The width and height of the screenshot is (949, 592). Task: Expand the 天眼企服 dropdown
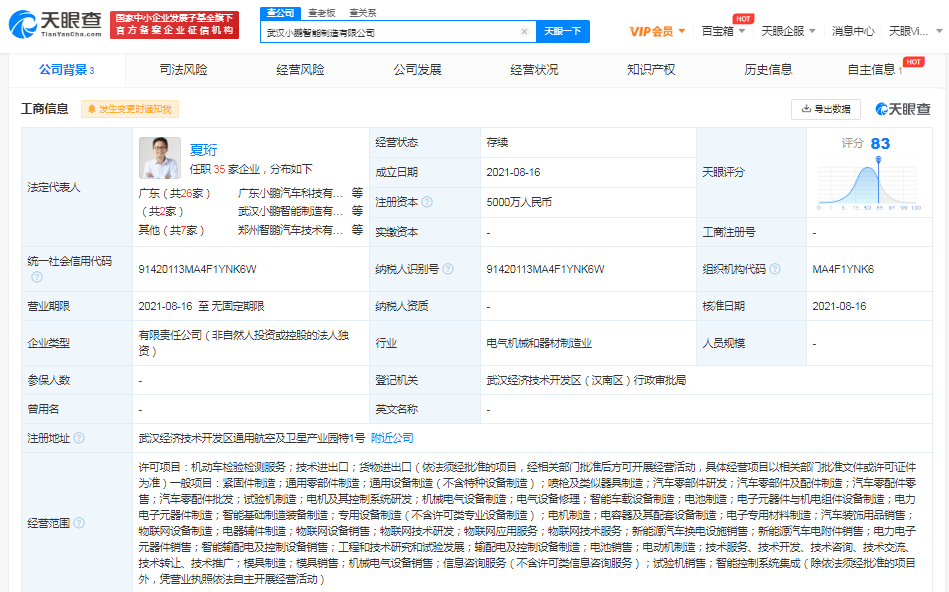(787, 31)
